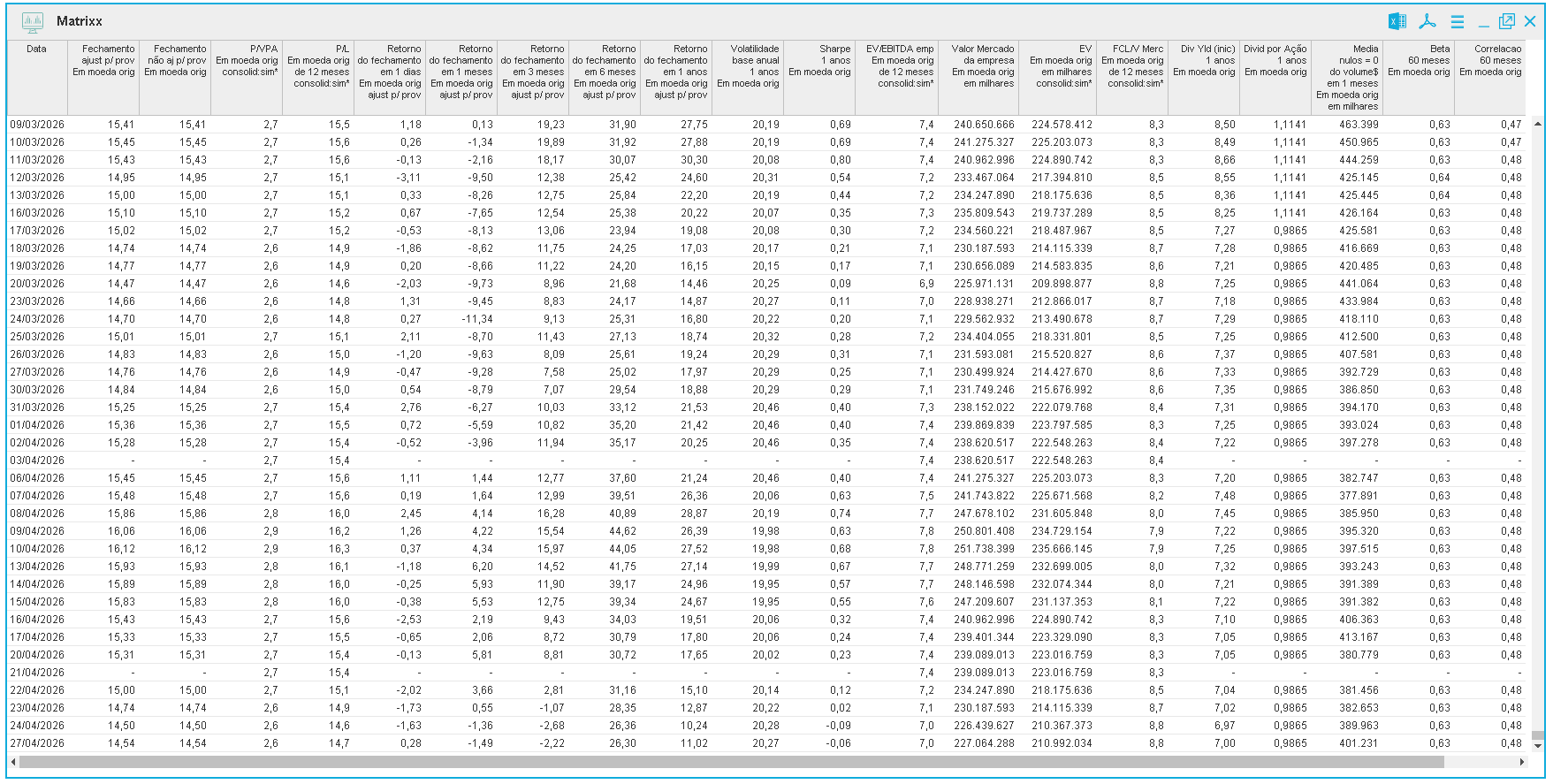
Task: Select date cell 10/04/2026
Action: click(x=37, y=549)
